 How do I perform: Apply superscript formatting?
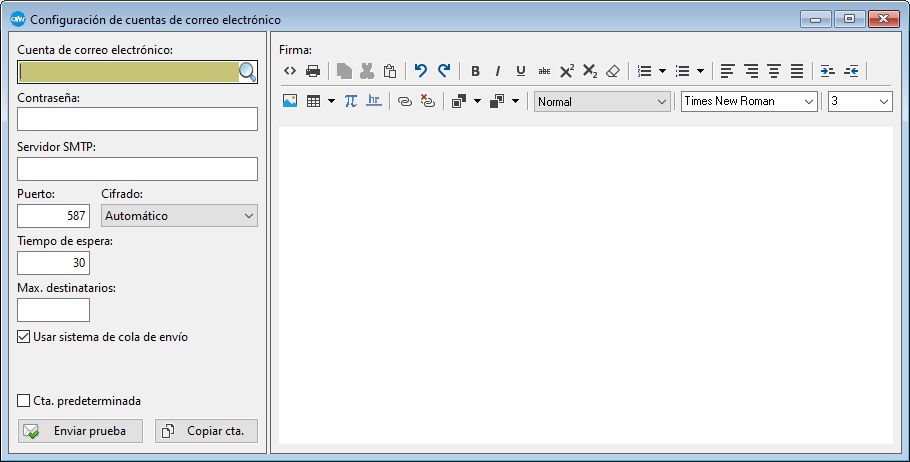566,71
